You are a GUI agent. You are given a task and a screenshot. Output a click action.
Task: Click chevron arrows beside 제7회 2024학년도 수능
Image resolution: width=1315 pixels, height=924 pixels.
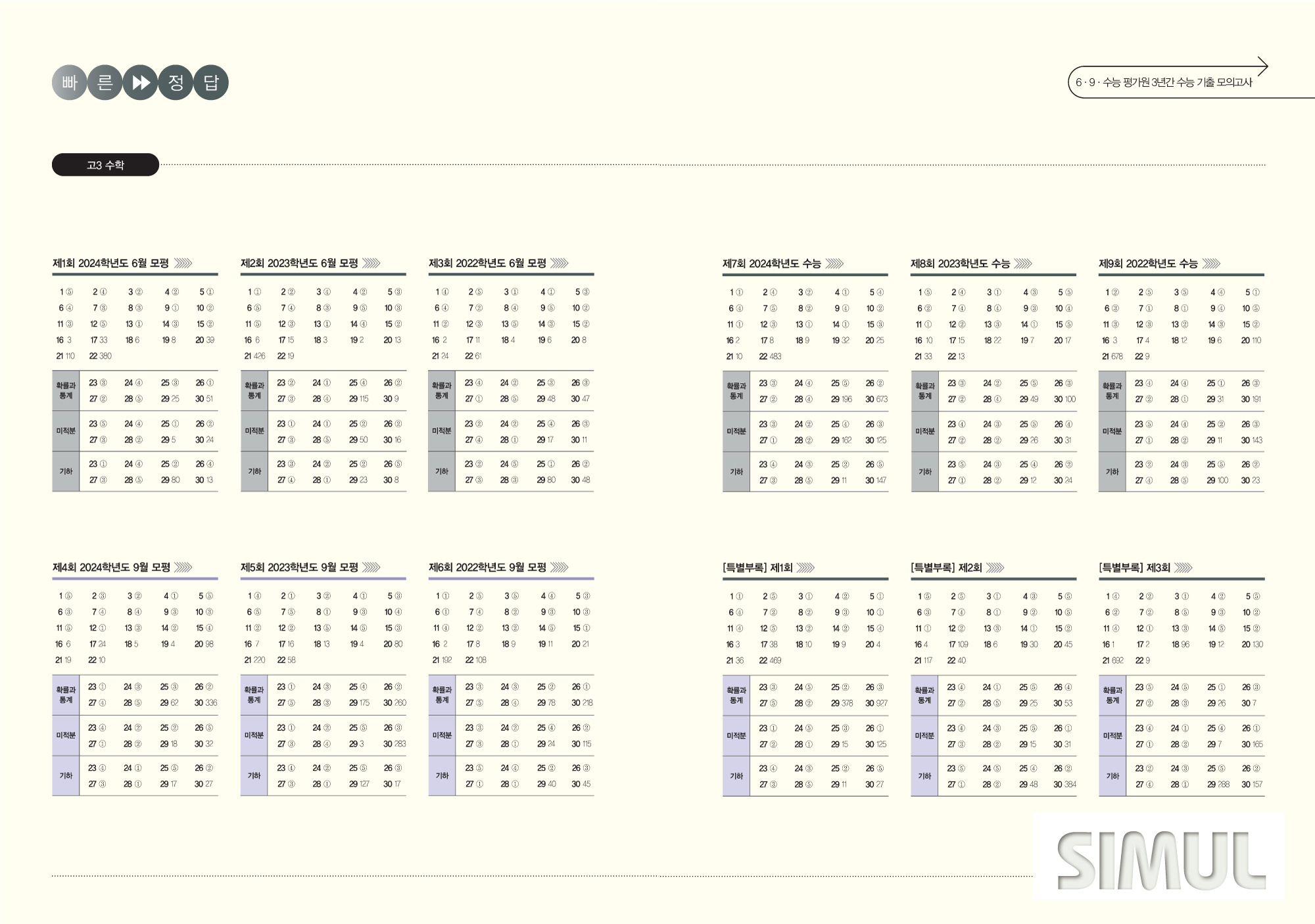tap(834, 264)
